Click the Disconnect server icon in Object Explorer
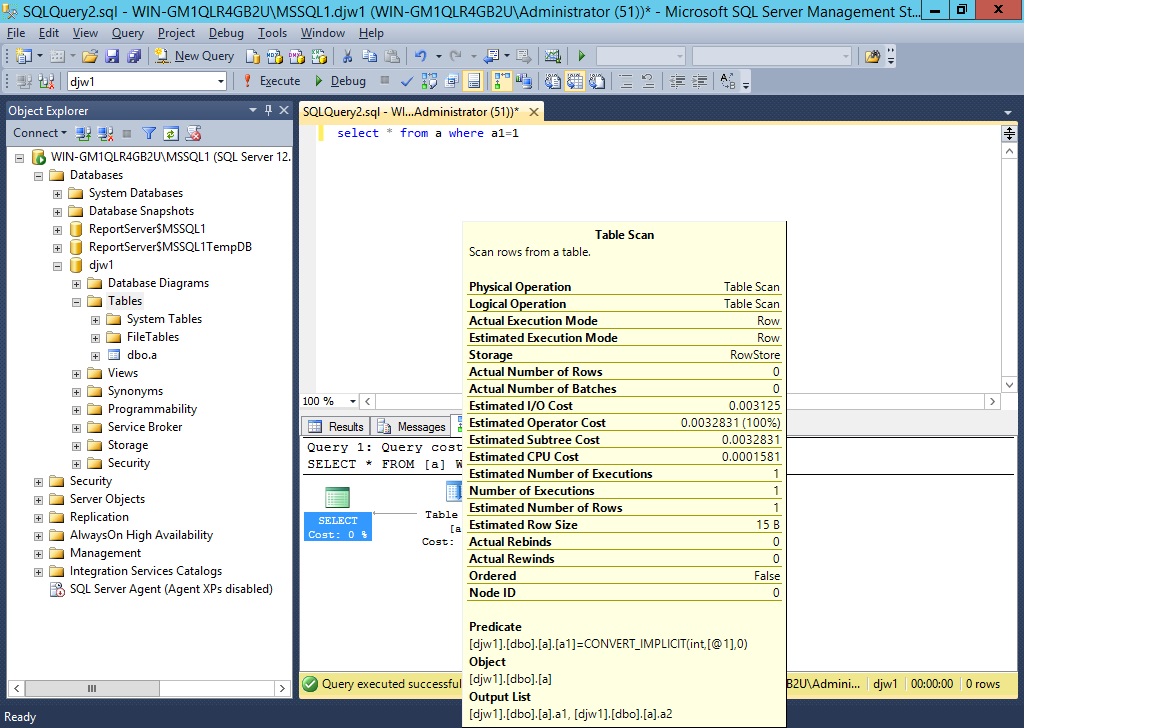Screen dimensions: 1152x728 [103, 132]
